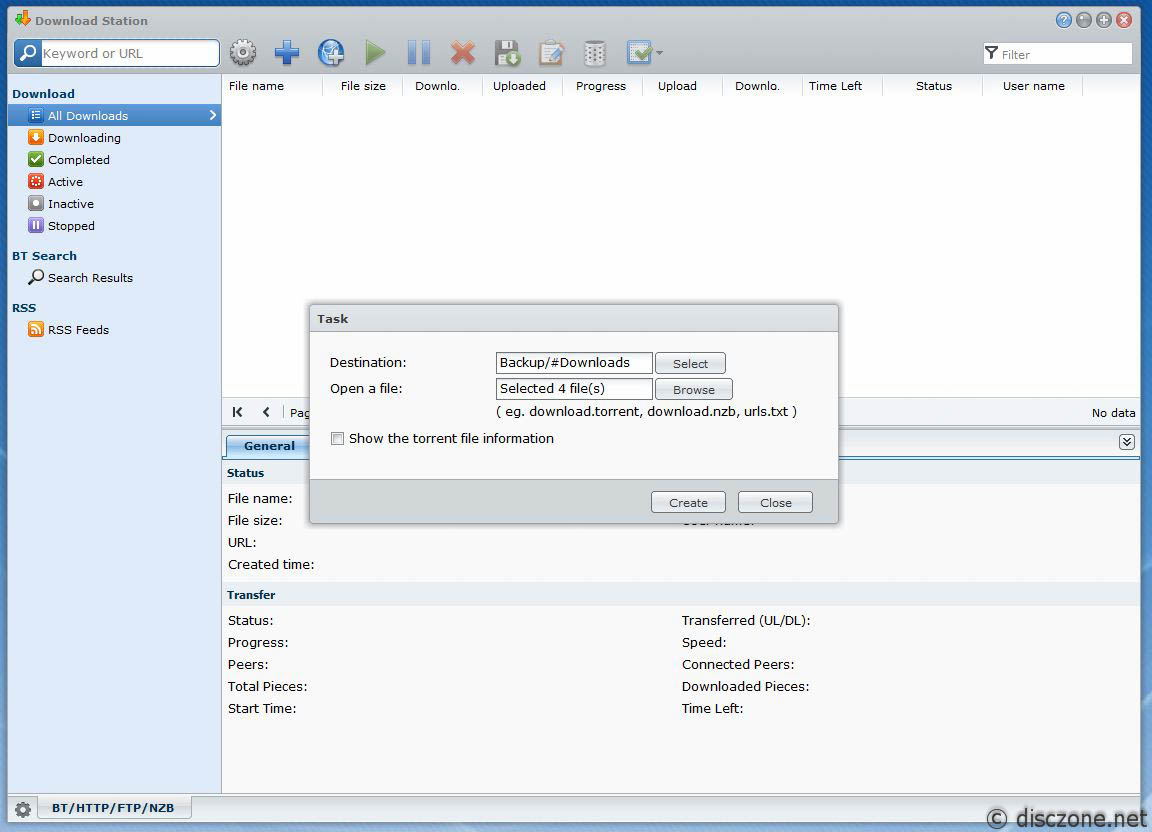The height and width of the screenshot is (832, 1152).
Task: Sort by Progress column
Action: click(601, 86)
